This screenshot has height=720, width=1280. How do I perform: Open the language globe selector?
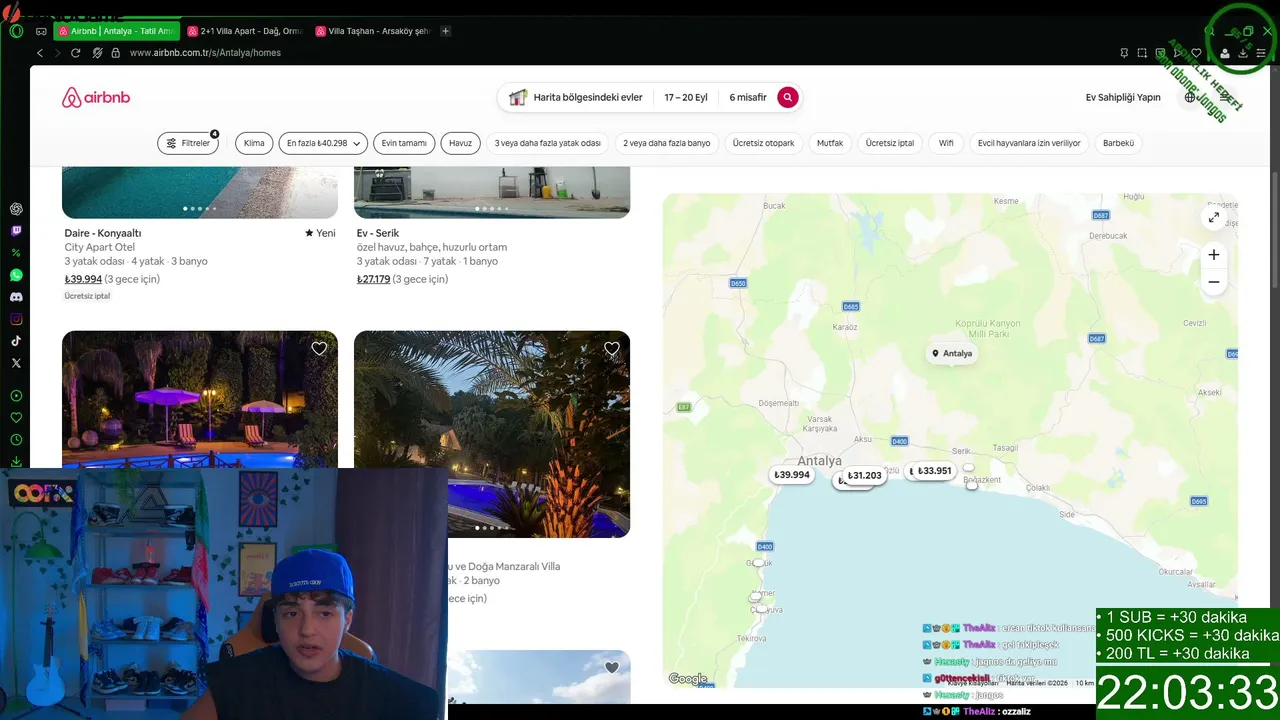(x=1190, y=97)
